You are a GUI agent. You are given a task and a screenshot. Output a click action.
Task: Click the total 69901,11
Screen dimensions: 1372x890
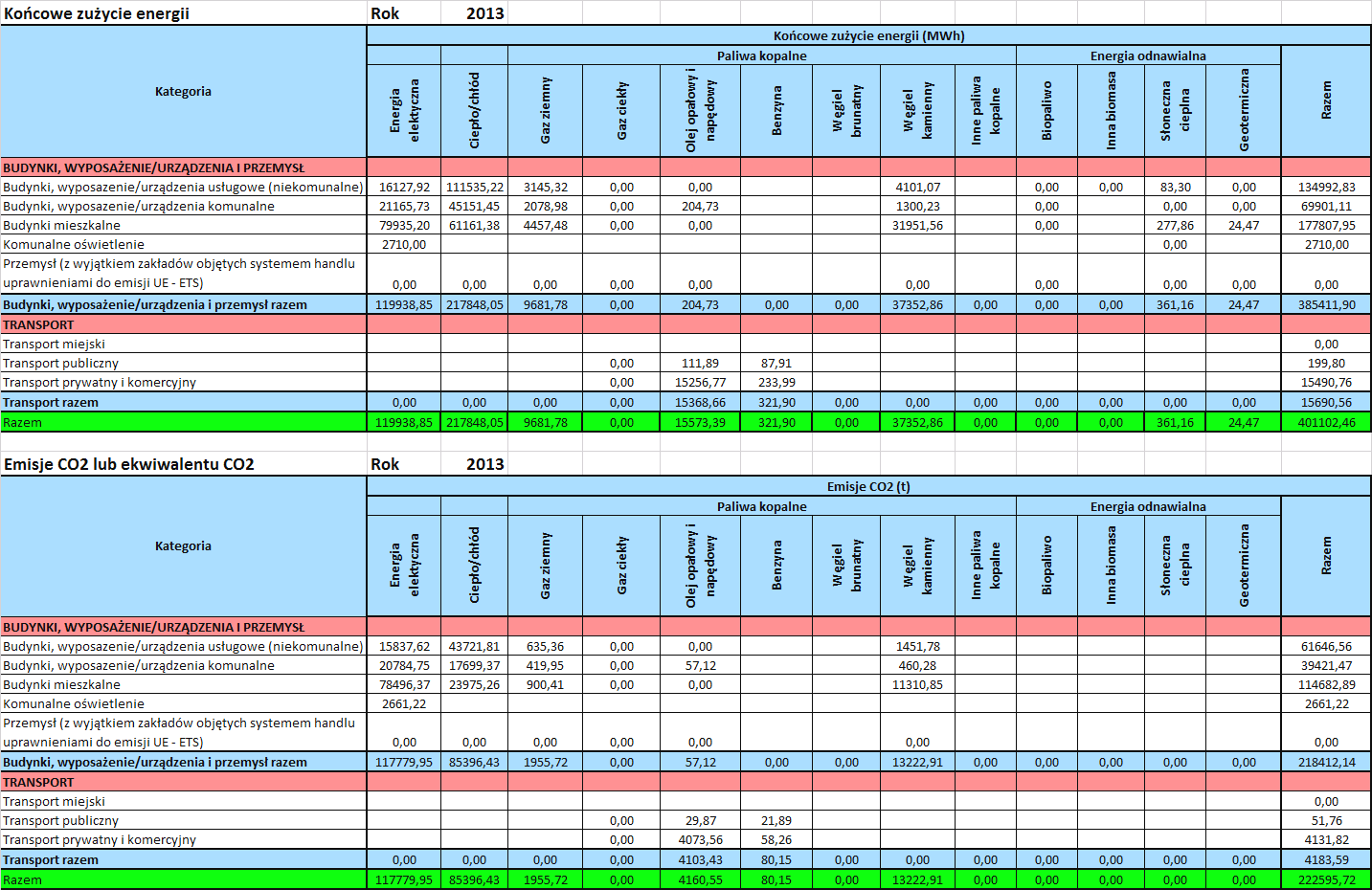tap(1326, 206)
